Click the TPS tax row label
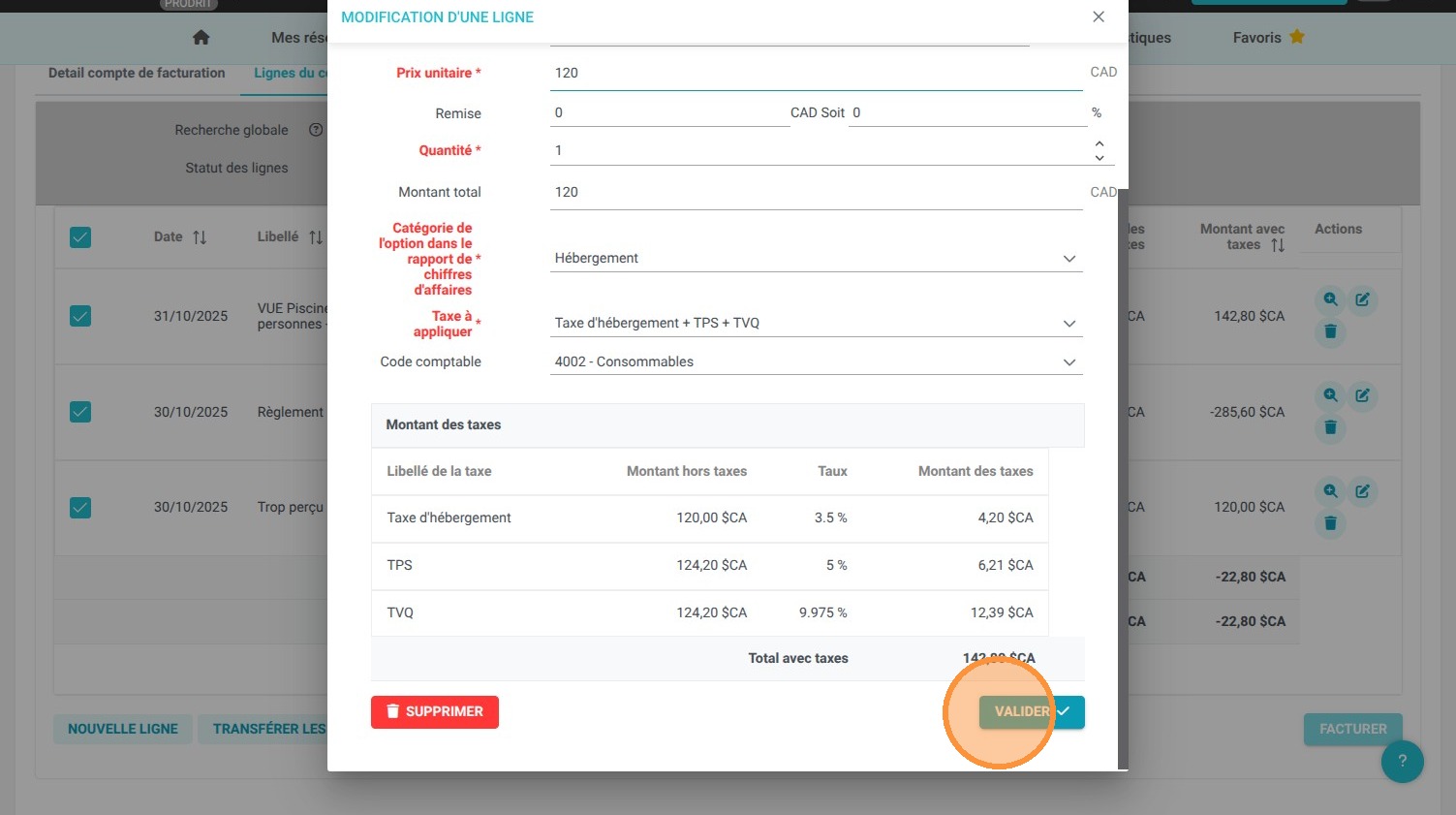1456x815 pixels. pos(400,565)
